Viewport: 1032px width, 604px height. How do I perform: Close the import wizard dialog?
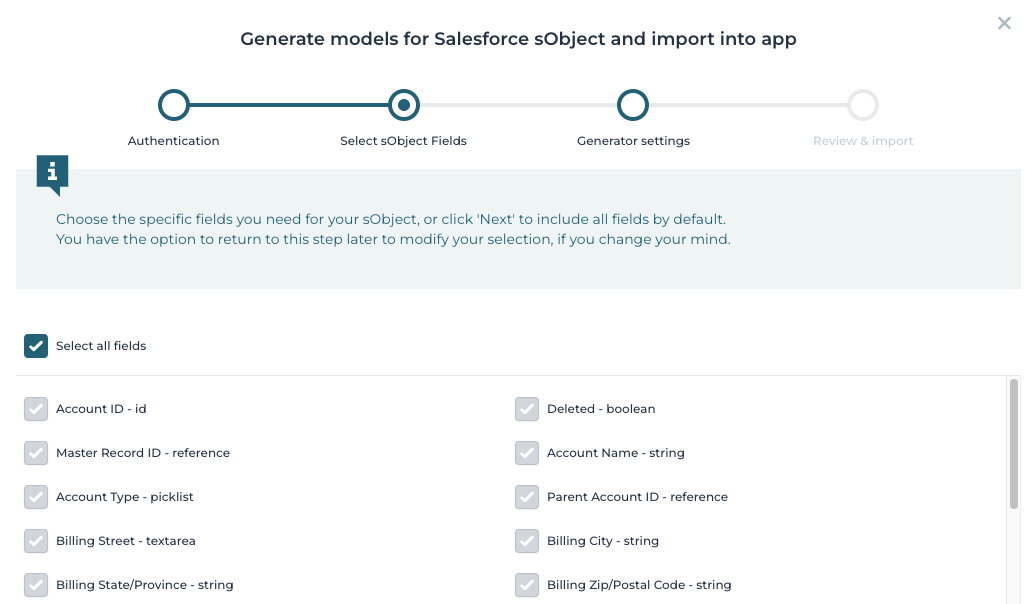click(1004, 23)
